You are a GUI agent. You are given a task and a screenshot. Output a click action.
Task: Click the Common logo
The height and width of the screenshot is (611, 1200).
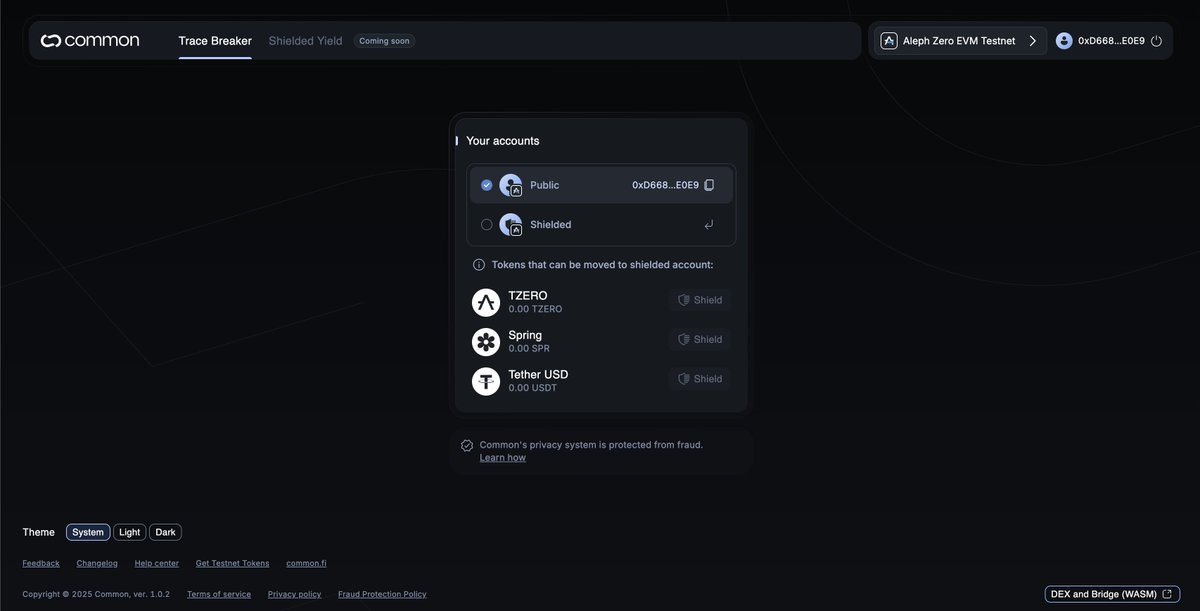click(90, 41)
